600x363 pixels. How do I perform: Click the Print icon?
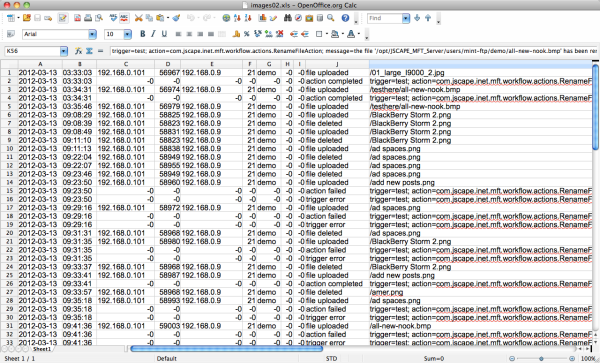click(x=88, y=18)
